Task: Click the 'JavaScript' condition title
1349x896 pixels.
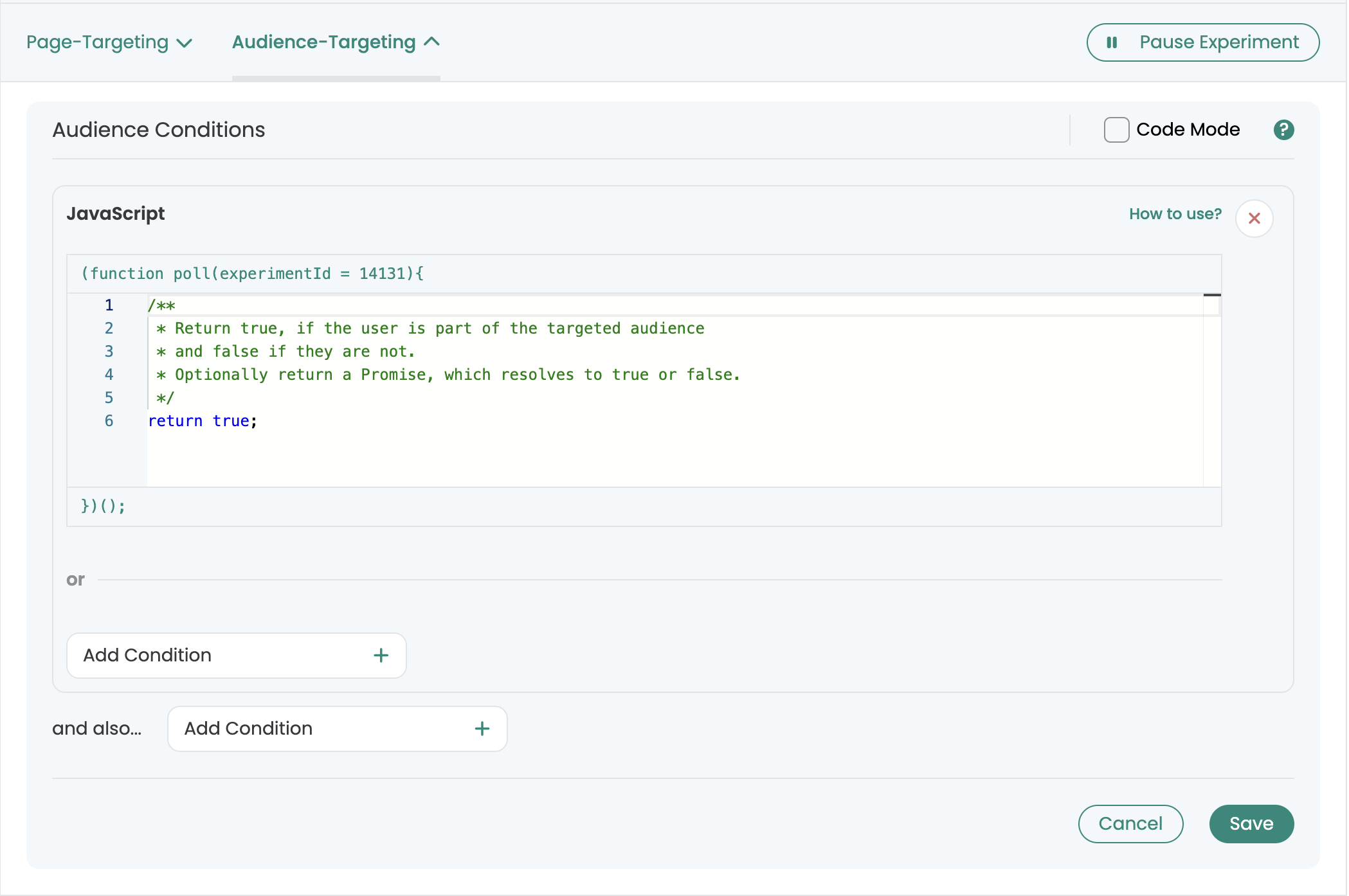Action: (116, 213)
